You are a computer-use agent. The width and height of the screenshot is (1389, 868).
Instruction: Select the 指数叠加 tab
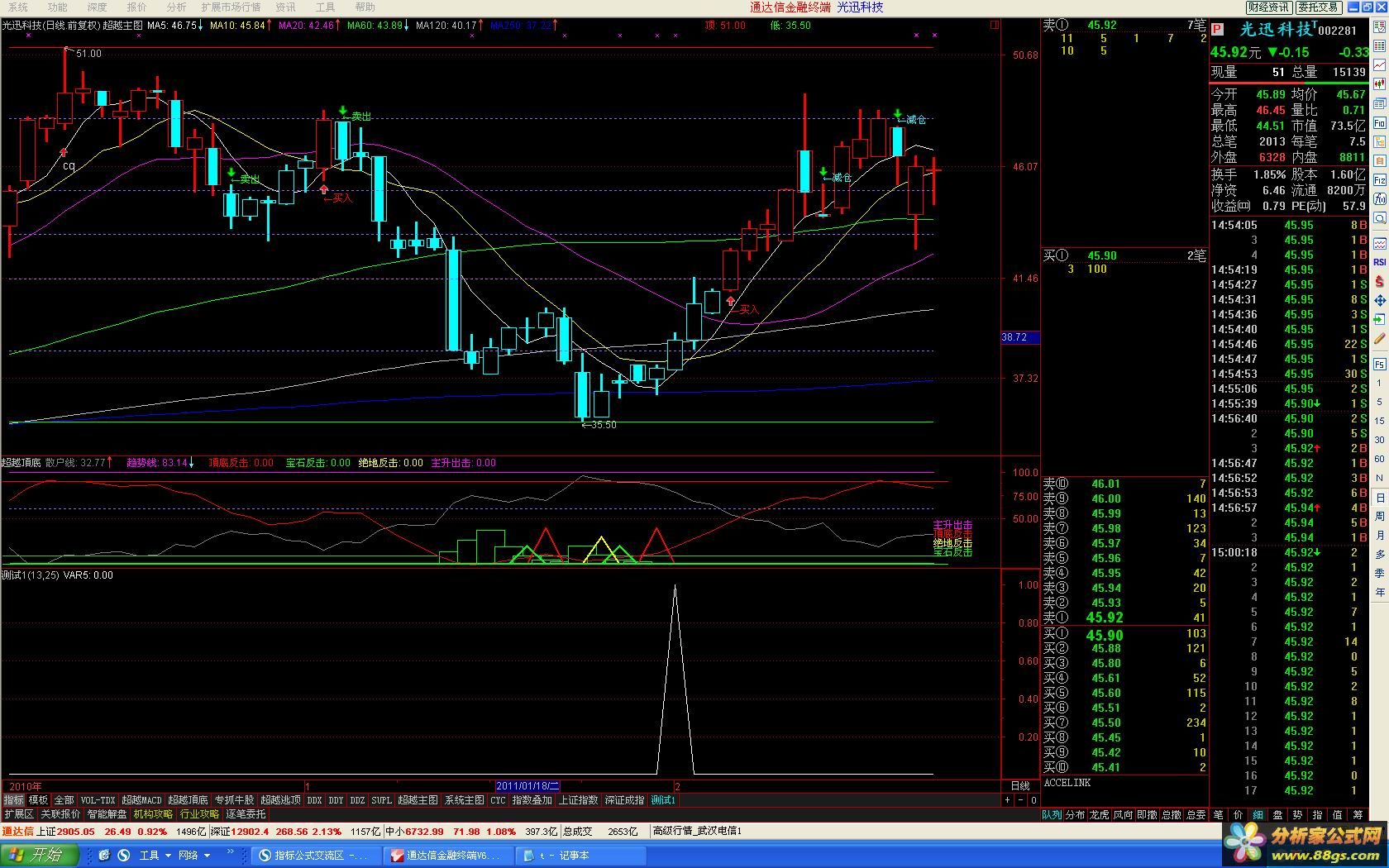click(x=532, y=800)
